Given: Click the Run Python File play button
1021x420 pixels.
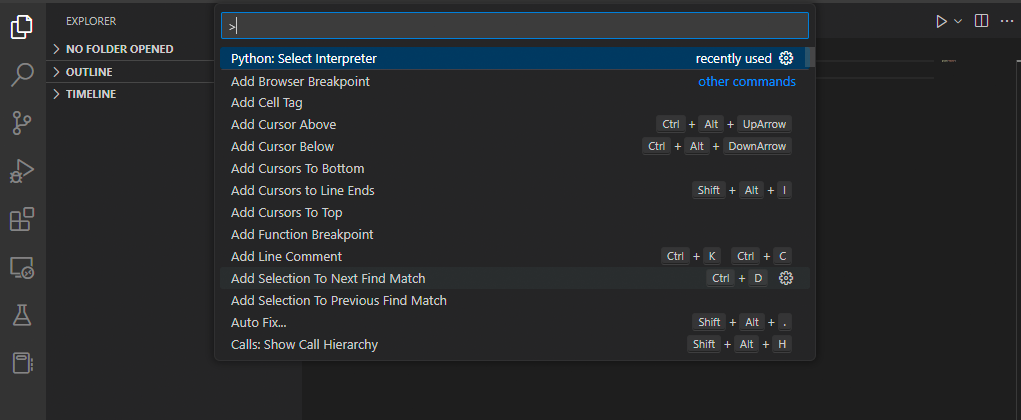Looking at the screenshot, I should [941, 21].
